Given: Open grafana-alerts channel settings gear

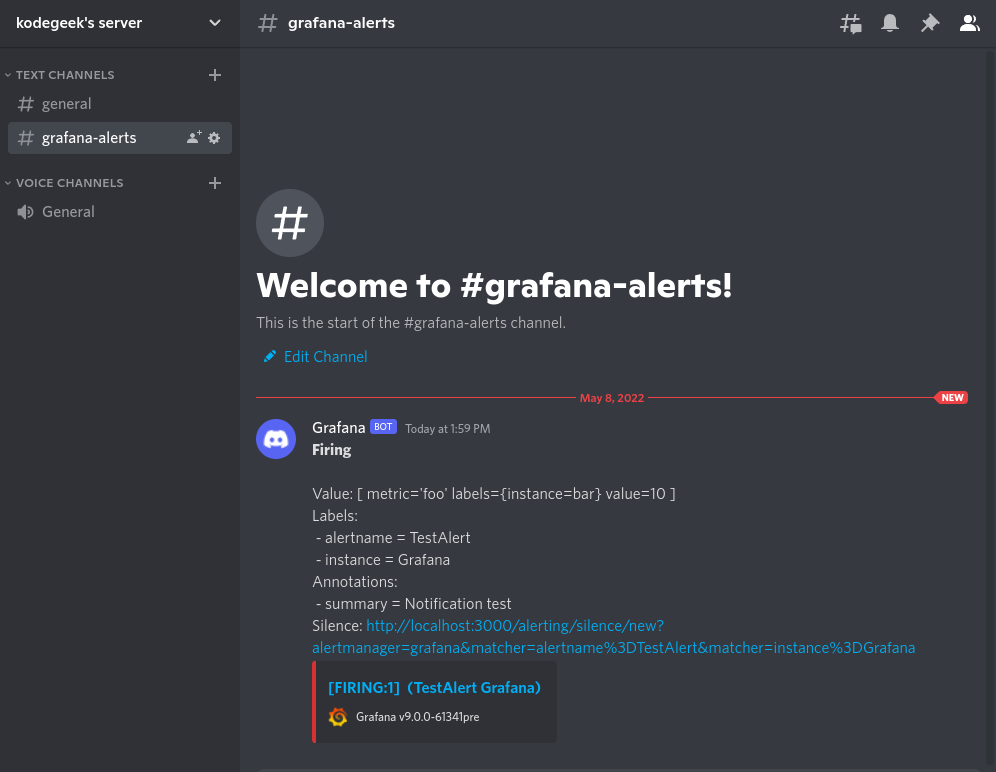Looking at the screenshot, I should point(214,138).
